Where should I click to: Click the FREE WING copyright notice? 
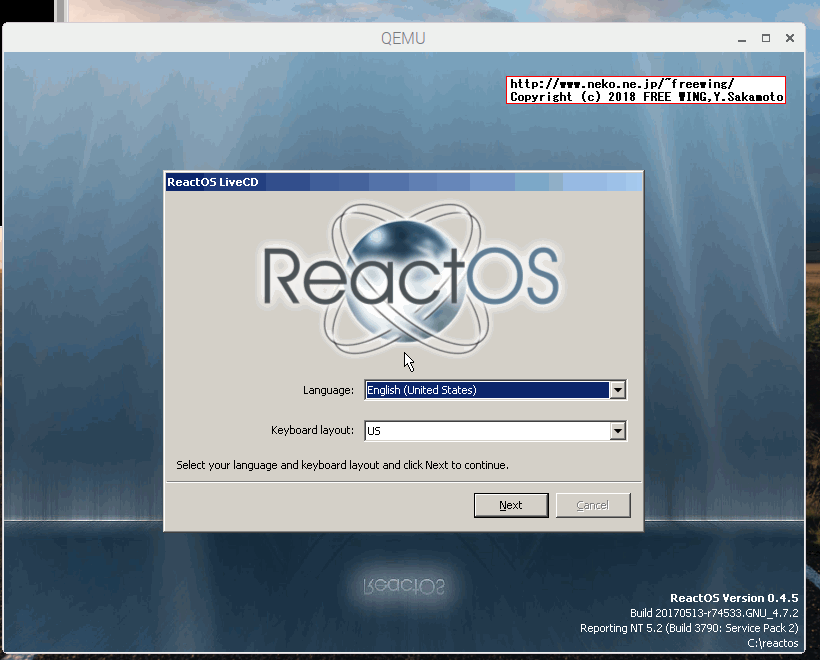pos(645,96)
